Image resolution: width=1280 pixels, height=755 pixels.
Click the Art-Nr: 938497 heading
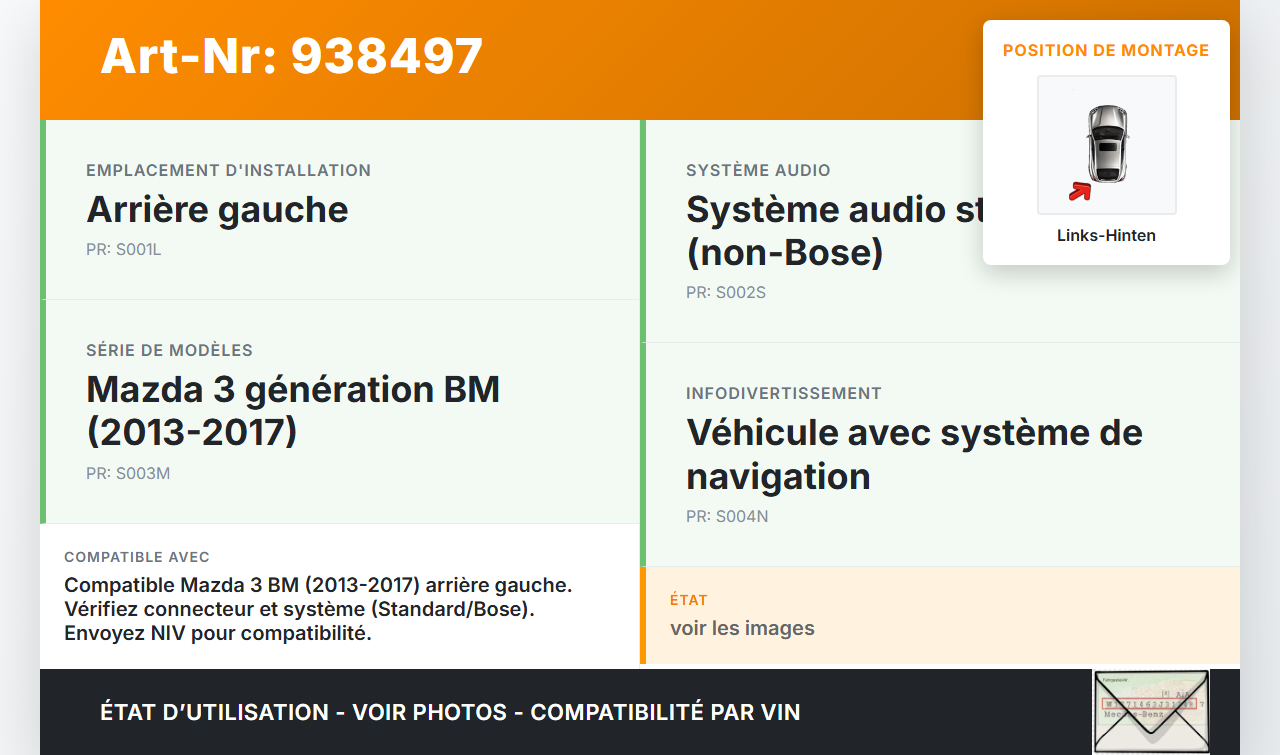click(x=292, y=56)
